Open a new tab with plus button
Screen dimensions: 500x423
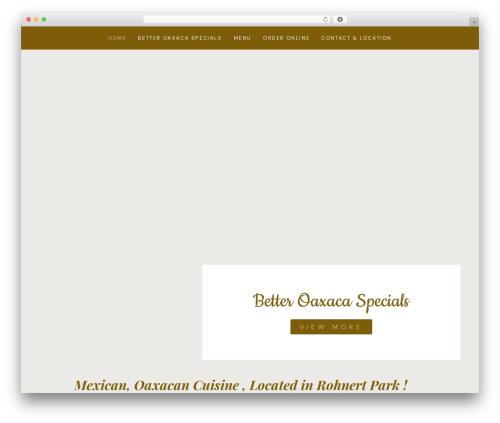[x=474, y=22]
